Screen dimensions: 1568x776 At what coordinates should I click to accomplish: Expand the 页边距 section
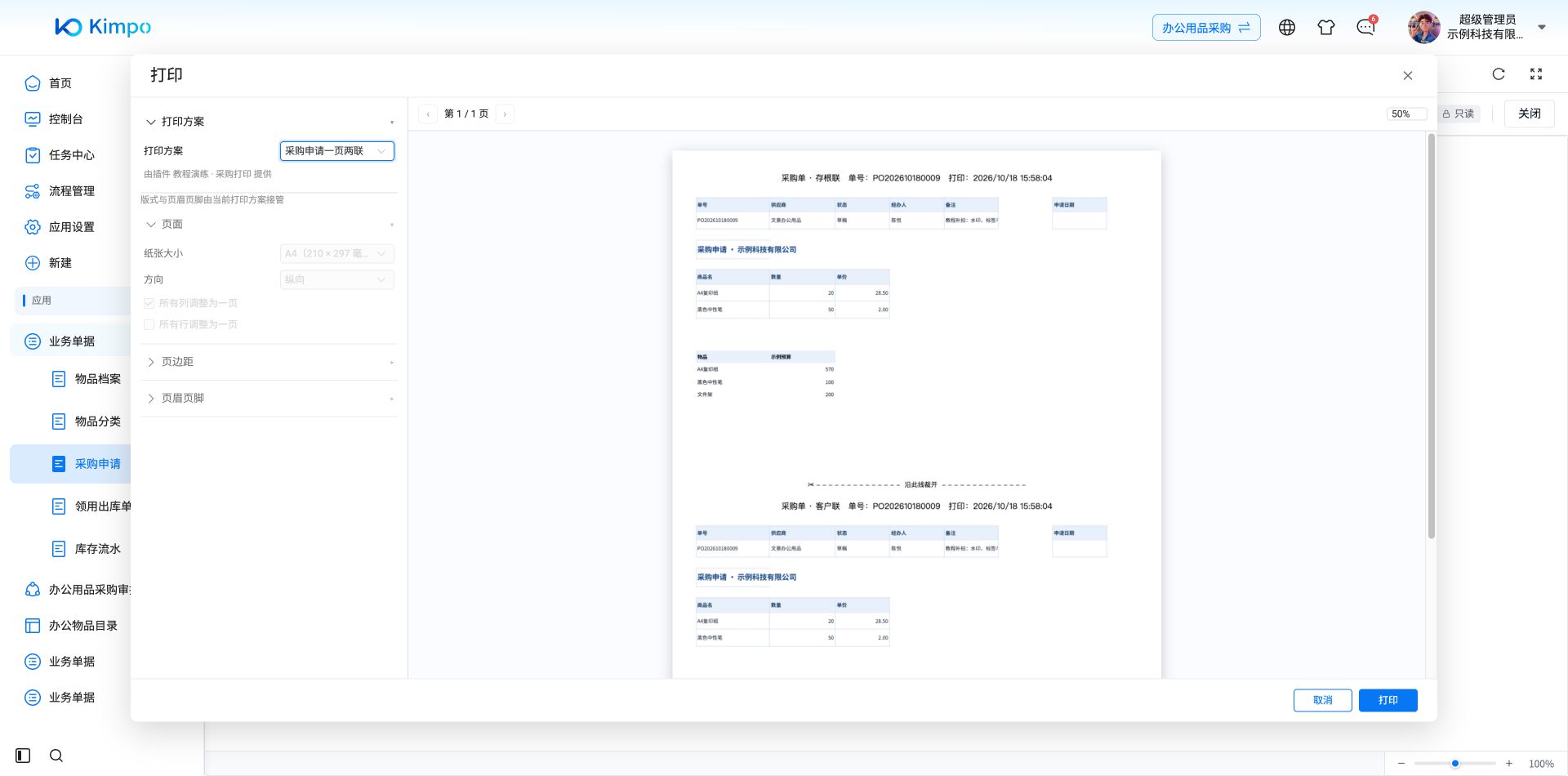(269, 362)
